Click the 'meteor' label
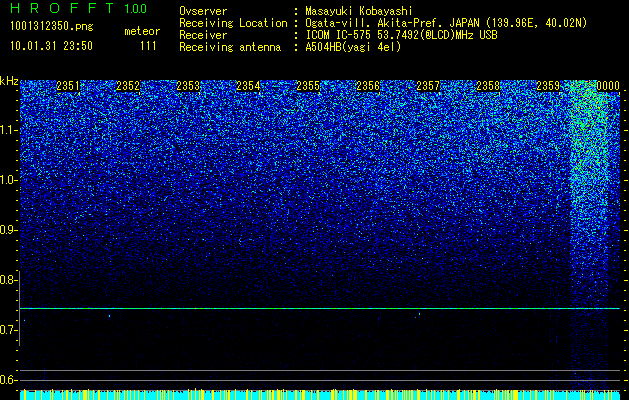The height and width of the screenshot is (400, 629). 142,31
